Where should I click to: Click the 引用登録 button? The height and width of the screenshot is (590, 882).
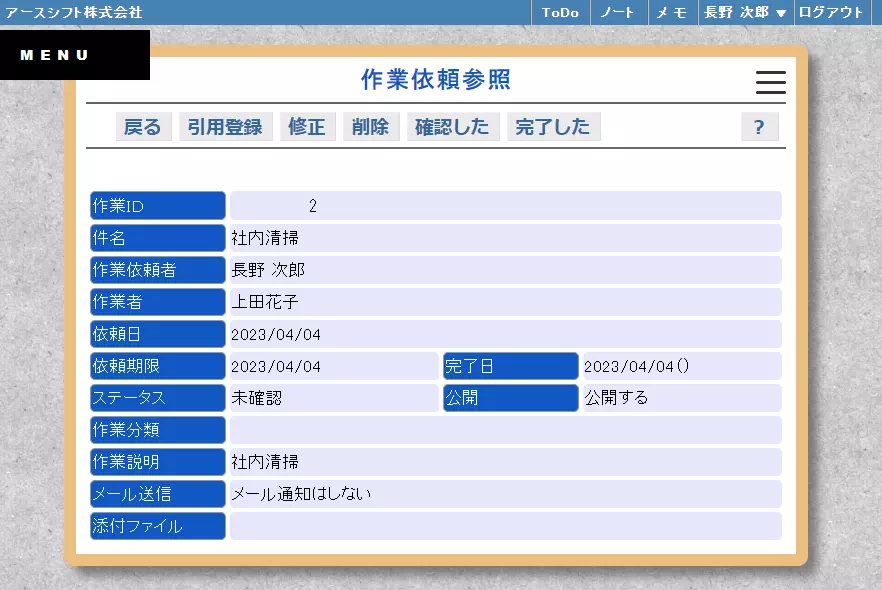pos(225,126)
